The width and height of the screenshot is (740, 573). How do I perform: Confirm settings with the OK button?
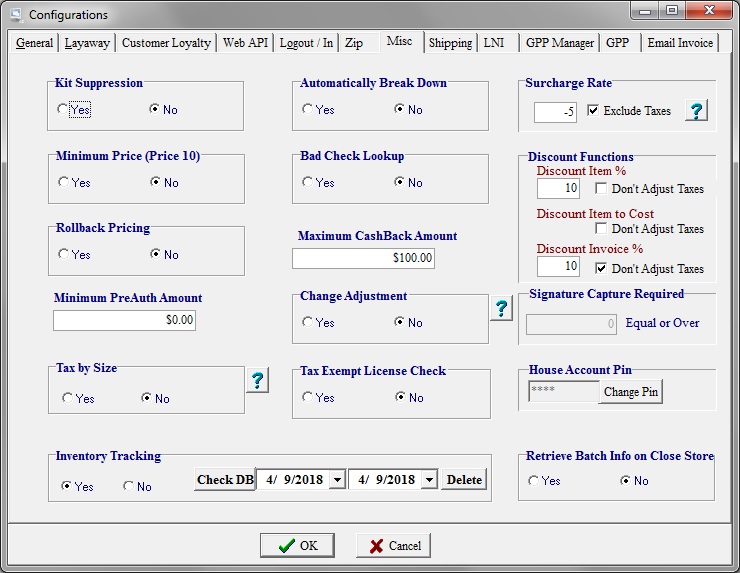point(297,545)
